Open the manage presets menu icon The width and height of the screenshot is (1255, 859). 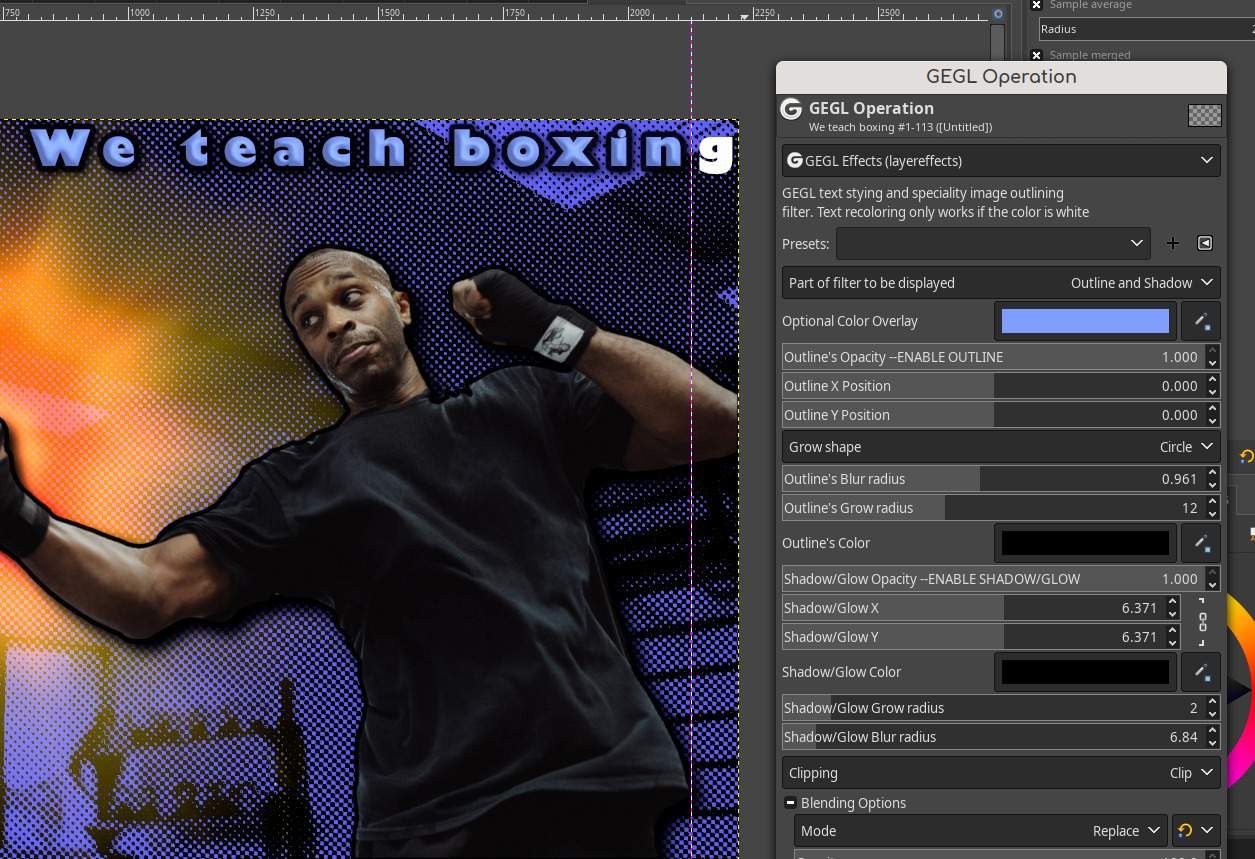point(1205,243)
